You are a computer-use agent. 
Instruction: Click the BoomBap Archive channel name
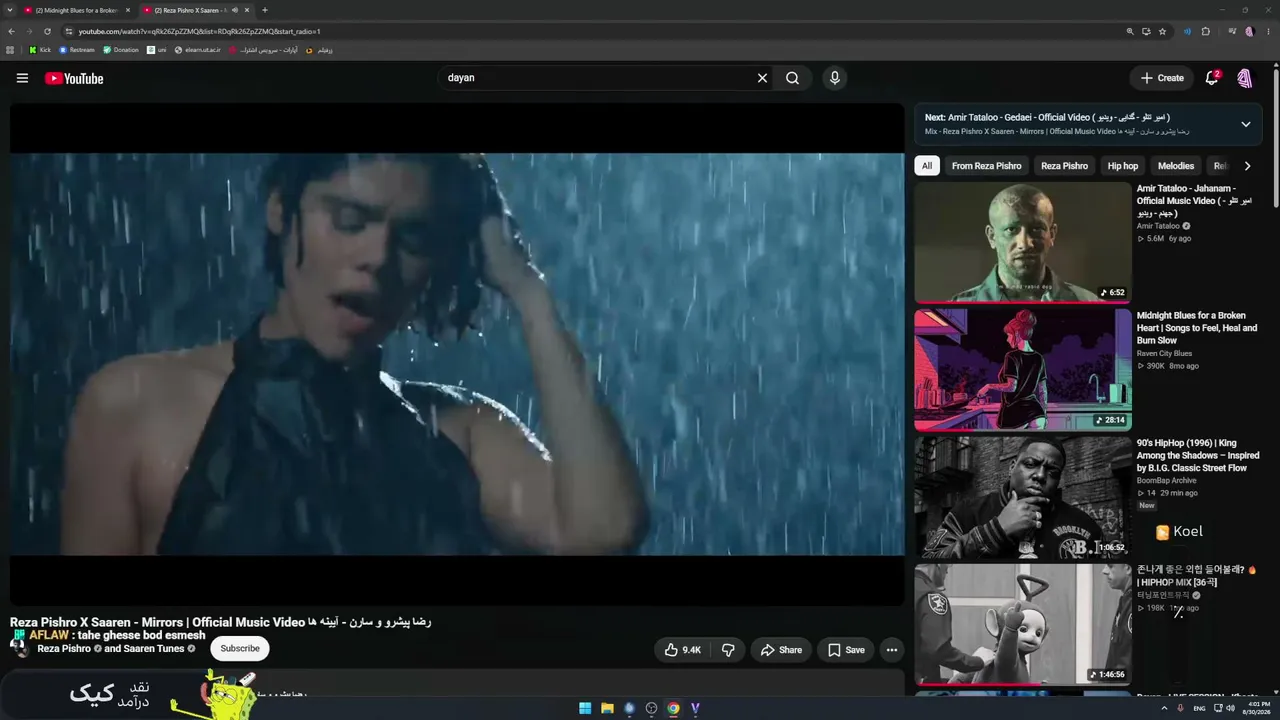pyautogui.click(x=1166, y=480)
